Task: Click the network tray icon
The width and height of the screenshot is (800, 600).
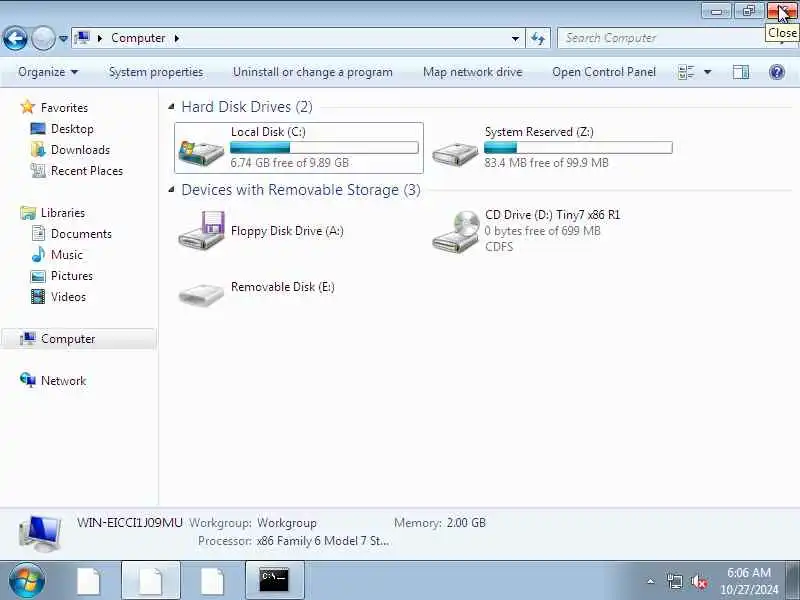Action: 674,581
